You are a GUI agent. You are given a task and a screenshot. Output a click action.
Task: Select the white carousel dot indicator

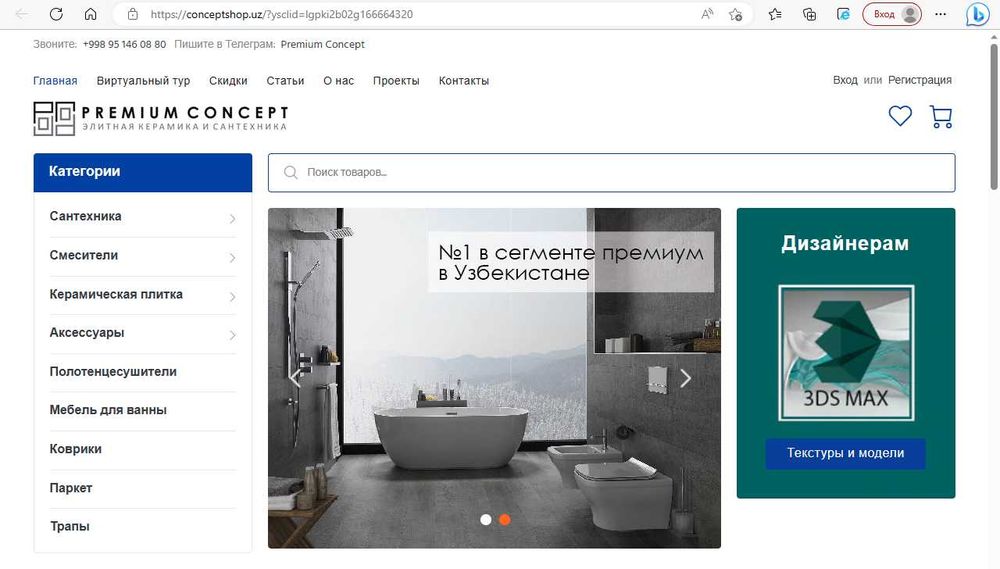click(x=486, y=520)
